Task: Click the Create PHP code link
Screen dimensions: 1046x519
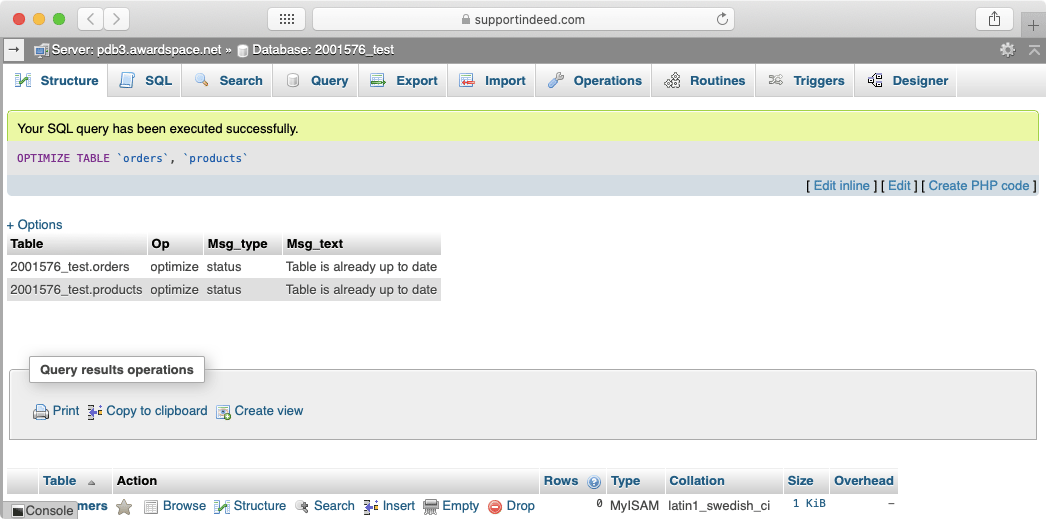Action: tap(978, 186)
